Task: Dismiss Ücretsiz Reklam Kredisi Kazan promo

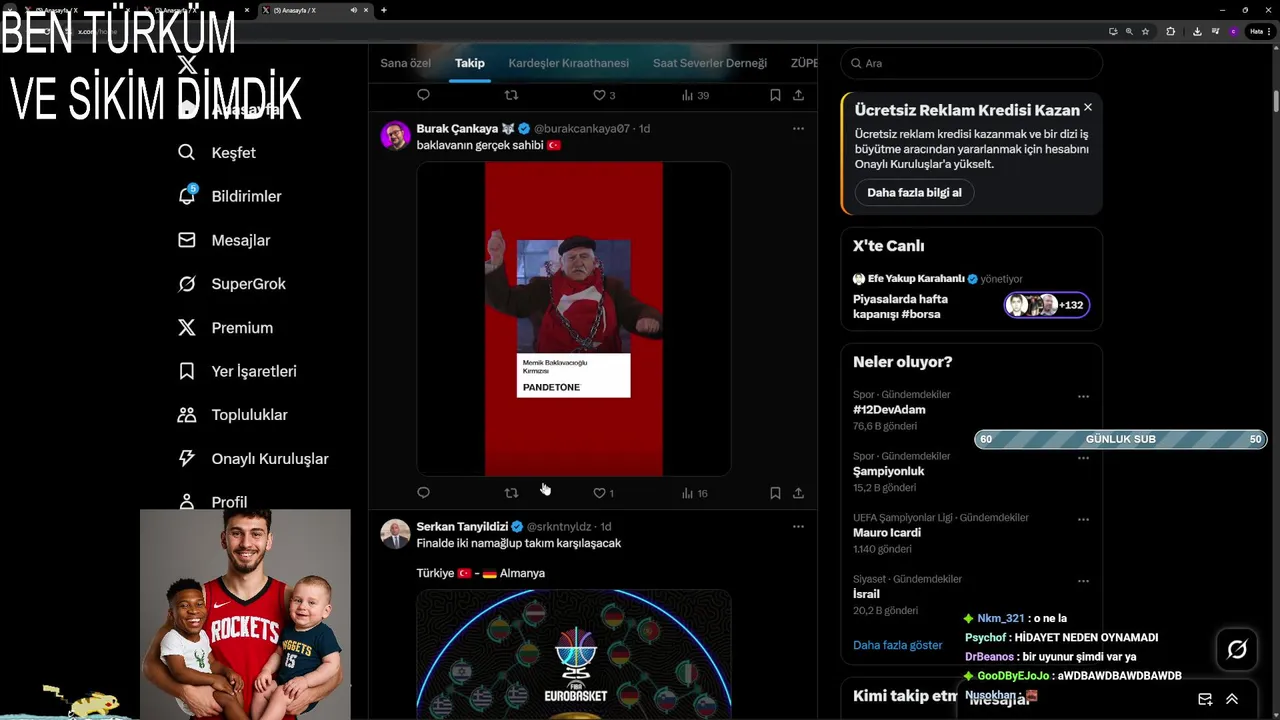Action: click(x=1088, y=107)
